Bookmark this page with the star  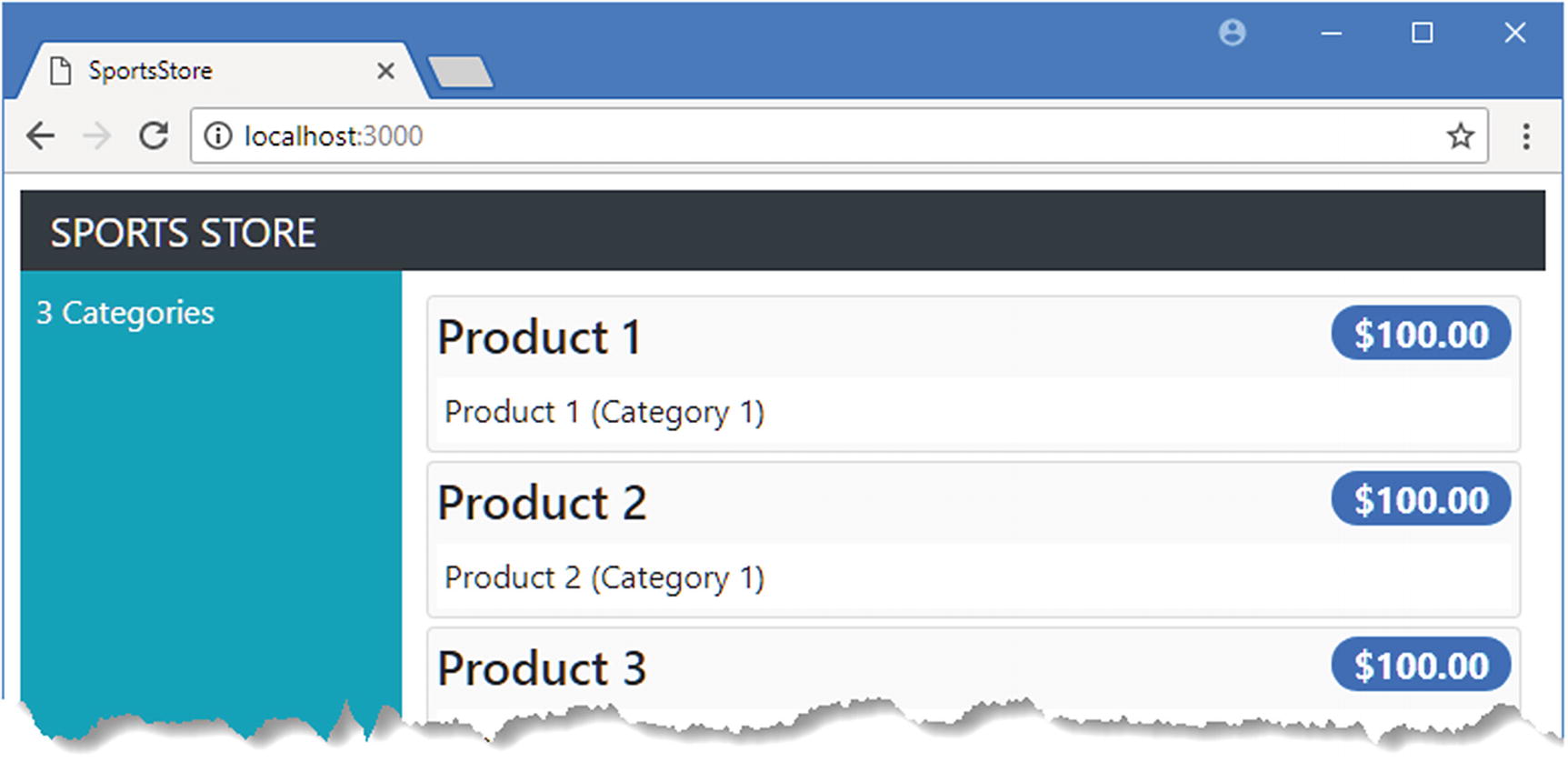(x=1460, y=136)
